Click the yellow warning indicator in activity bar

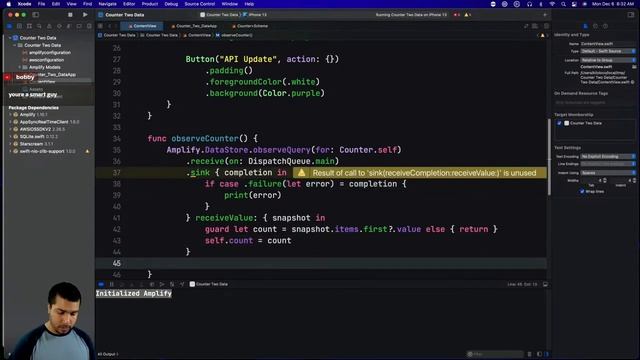coord(468,15)
